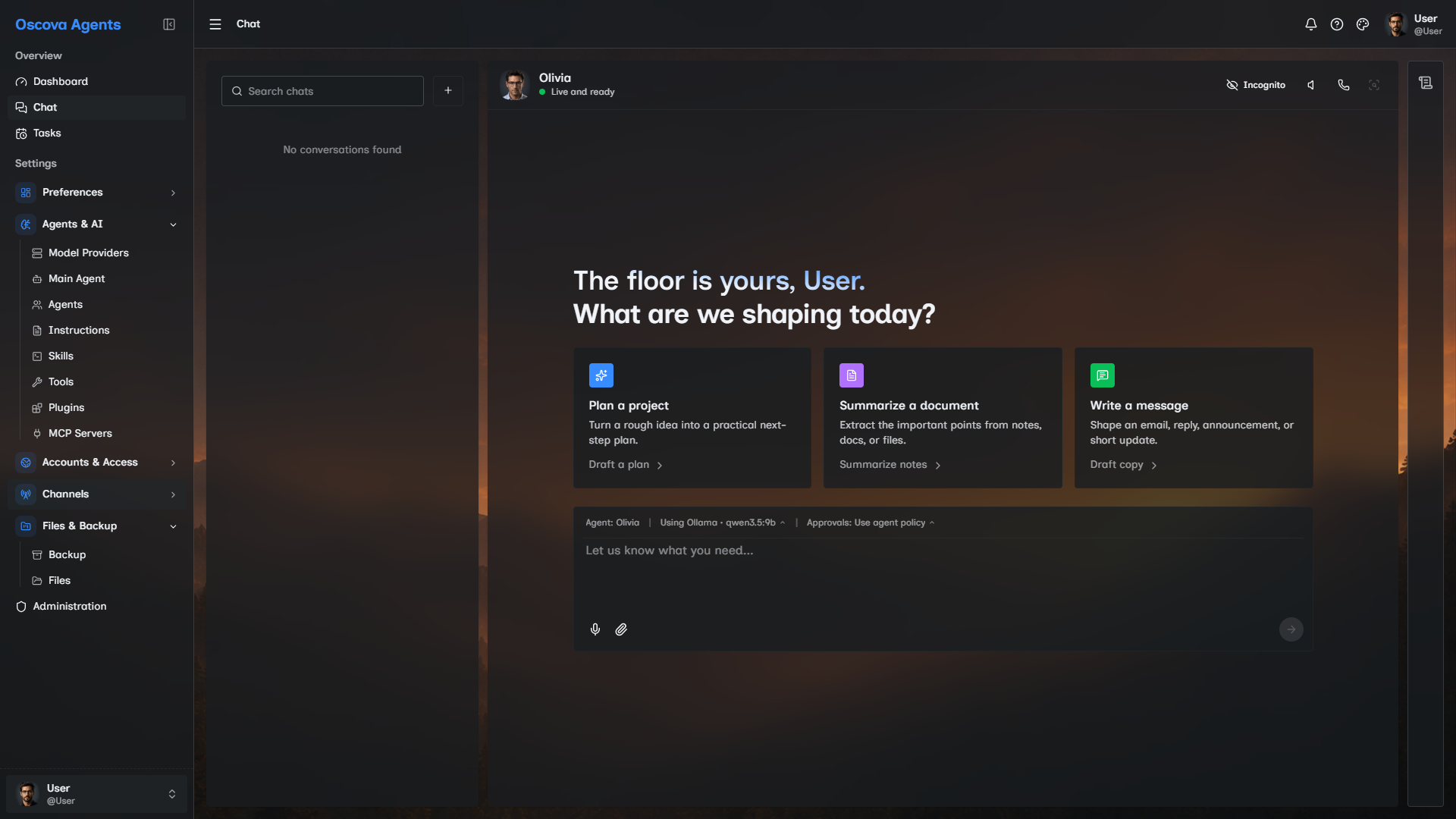The height and width of the screenshot is (819, 1456).
Task: Collapse the sidebar using the panel icon
Action: point(169,24)
